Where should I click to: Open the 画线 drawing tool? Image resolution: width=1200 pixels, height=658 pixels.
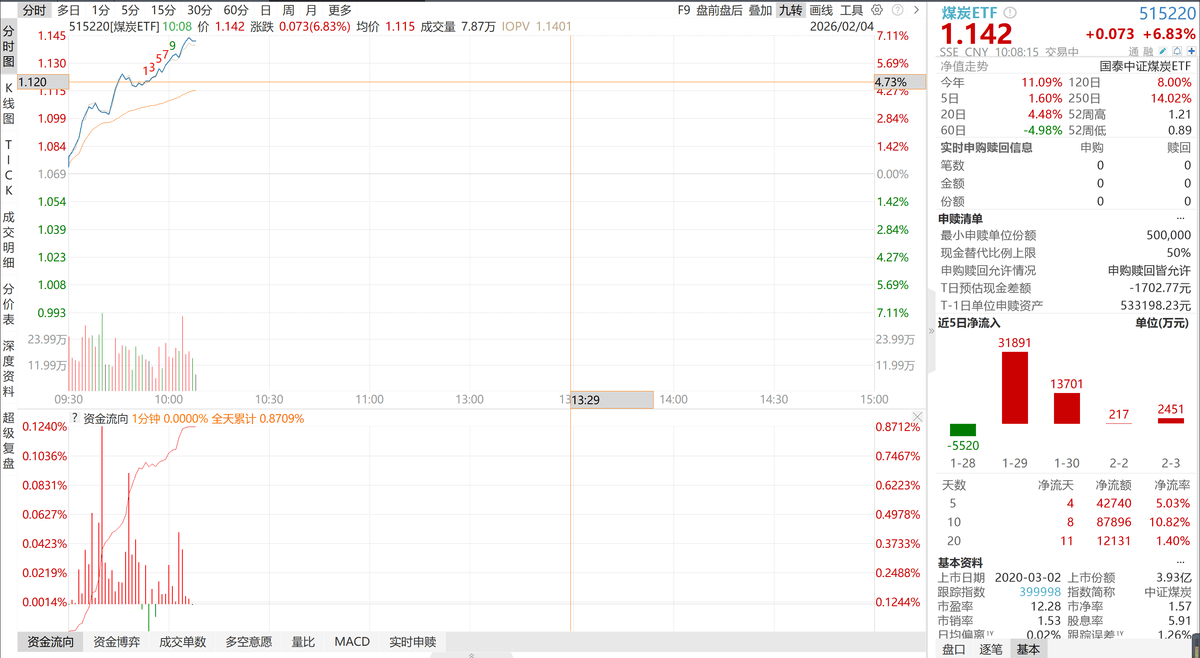pos(822,9)
